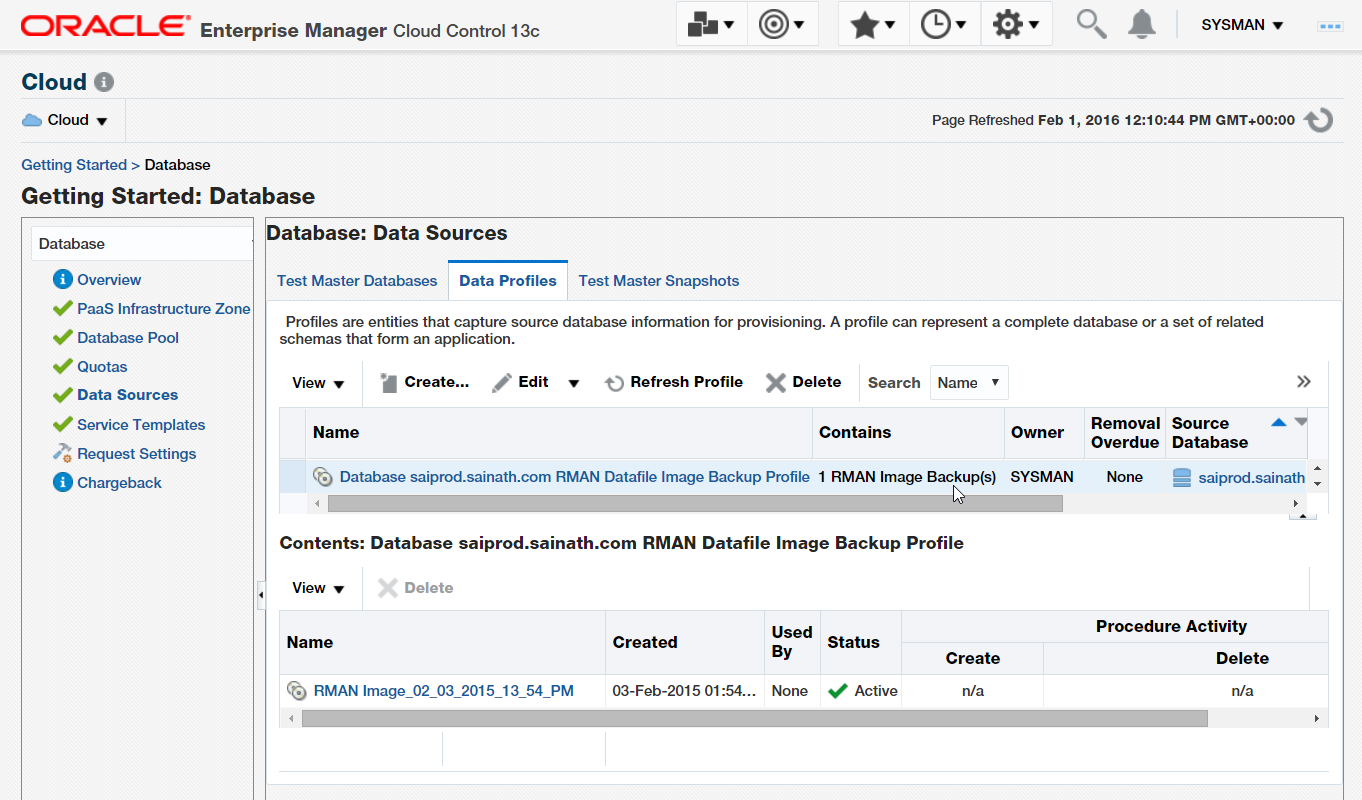Open the Database selector in left panel

(142, 244)
